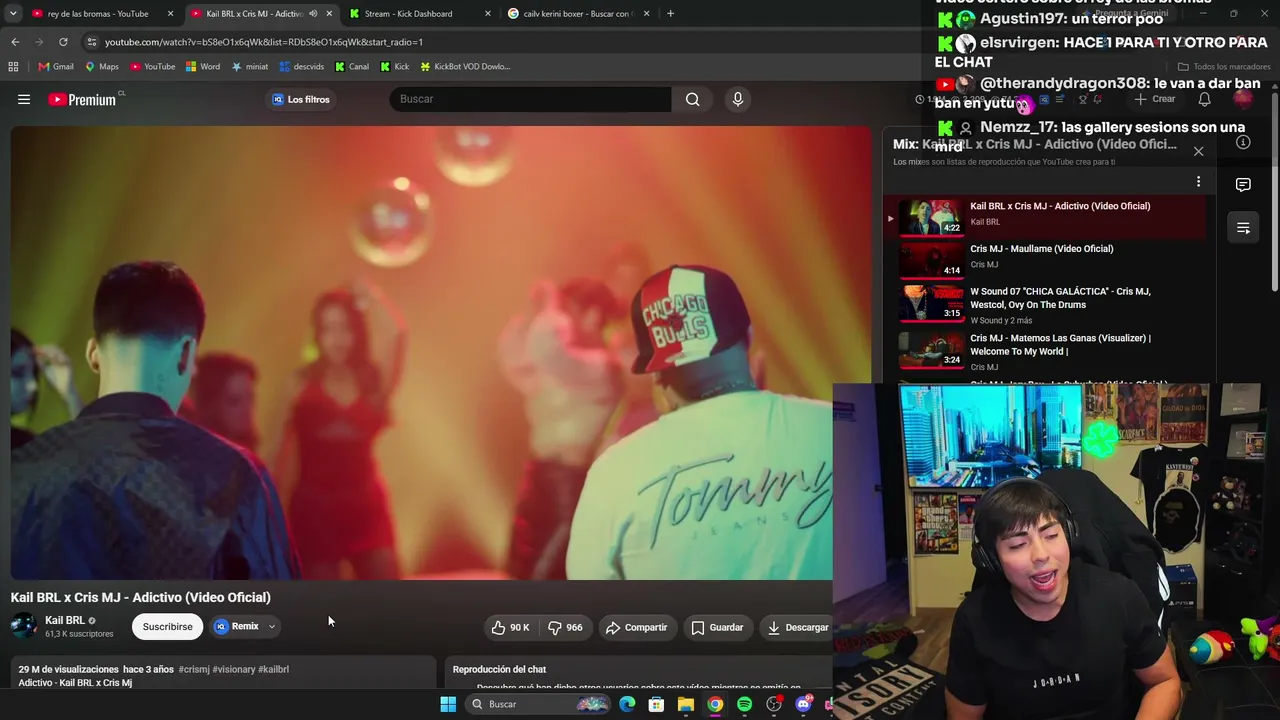
Task: Open the info icon in the sidebar
Action: (x=1243, y=142)
